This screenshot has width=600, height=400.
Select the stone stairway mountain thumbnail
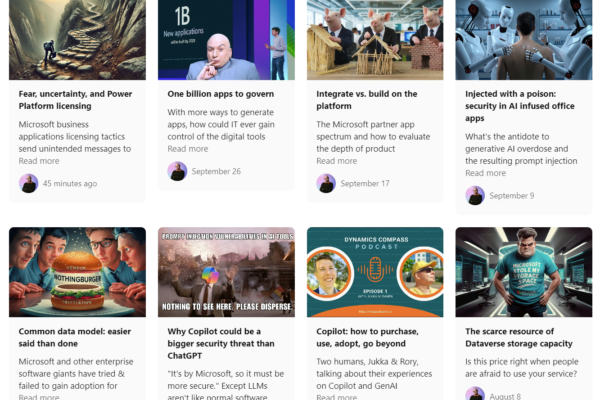click(77, 40)
